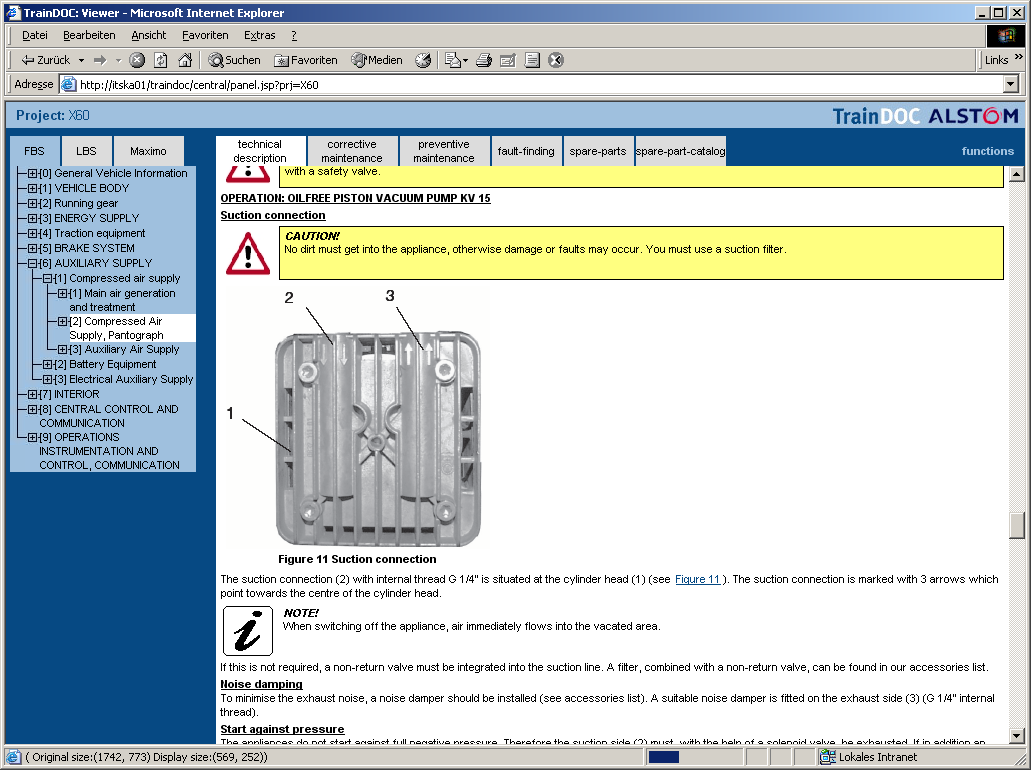Click the vertical scrollbar thumb
This screenshot has width=1031, height=770.
(x=1017, y=525)
